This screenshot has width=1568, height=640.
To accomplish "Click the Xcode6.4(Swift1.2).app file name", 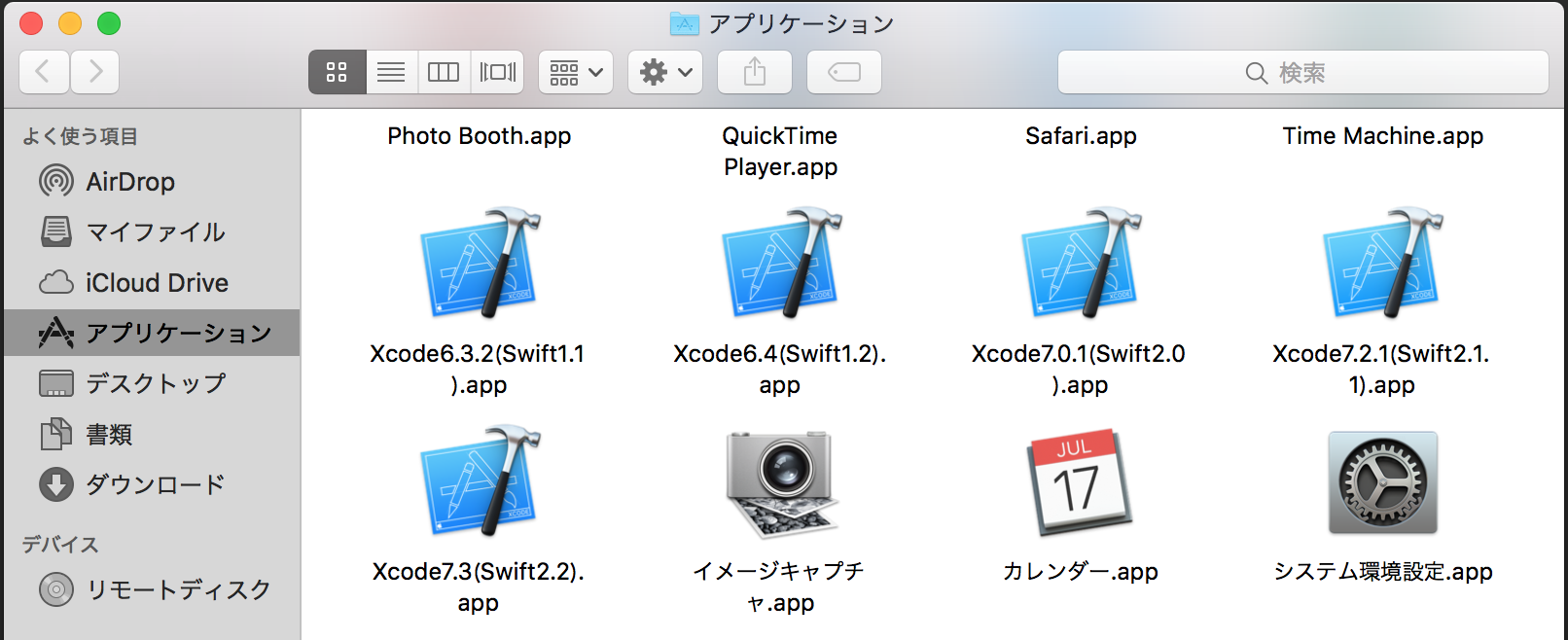I will (x=780, y=369).
